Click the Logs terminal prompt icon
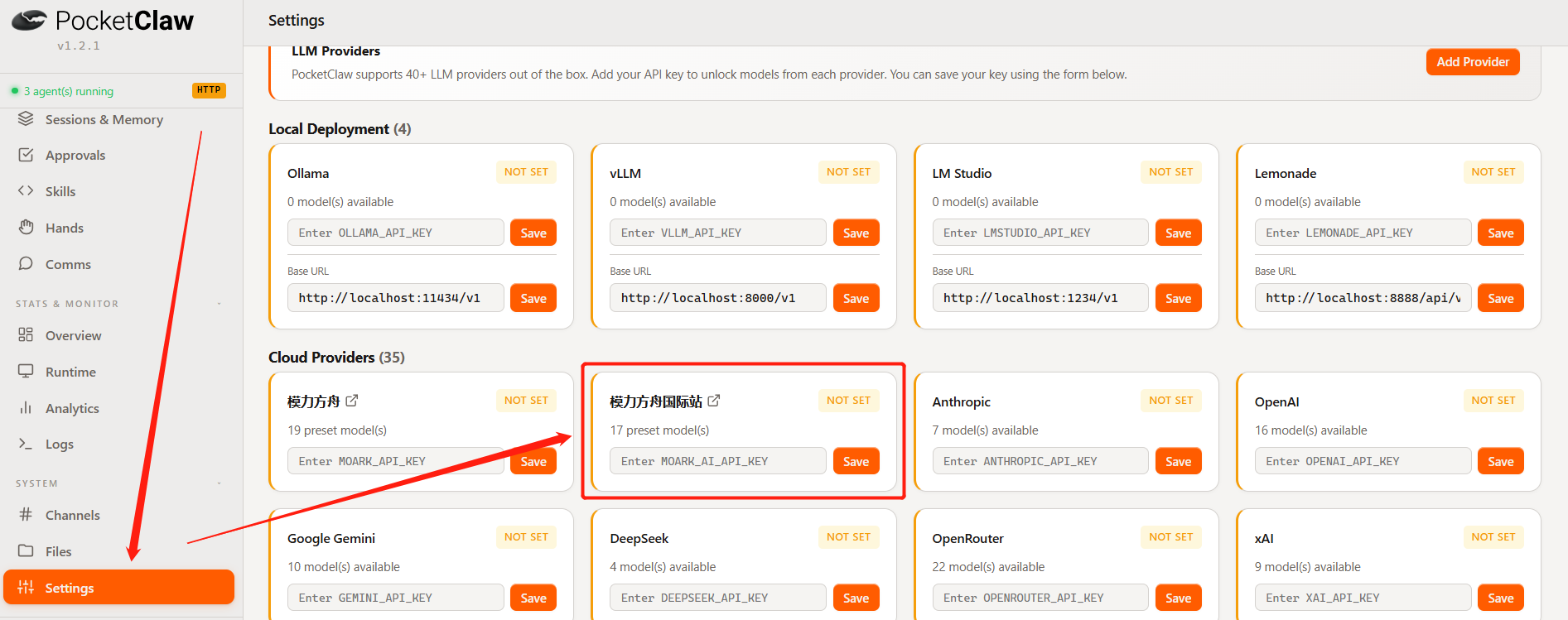 [26, 443]
